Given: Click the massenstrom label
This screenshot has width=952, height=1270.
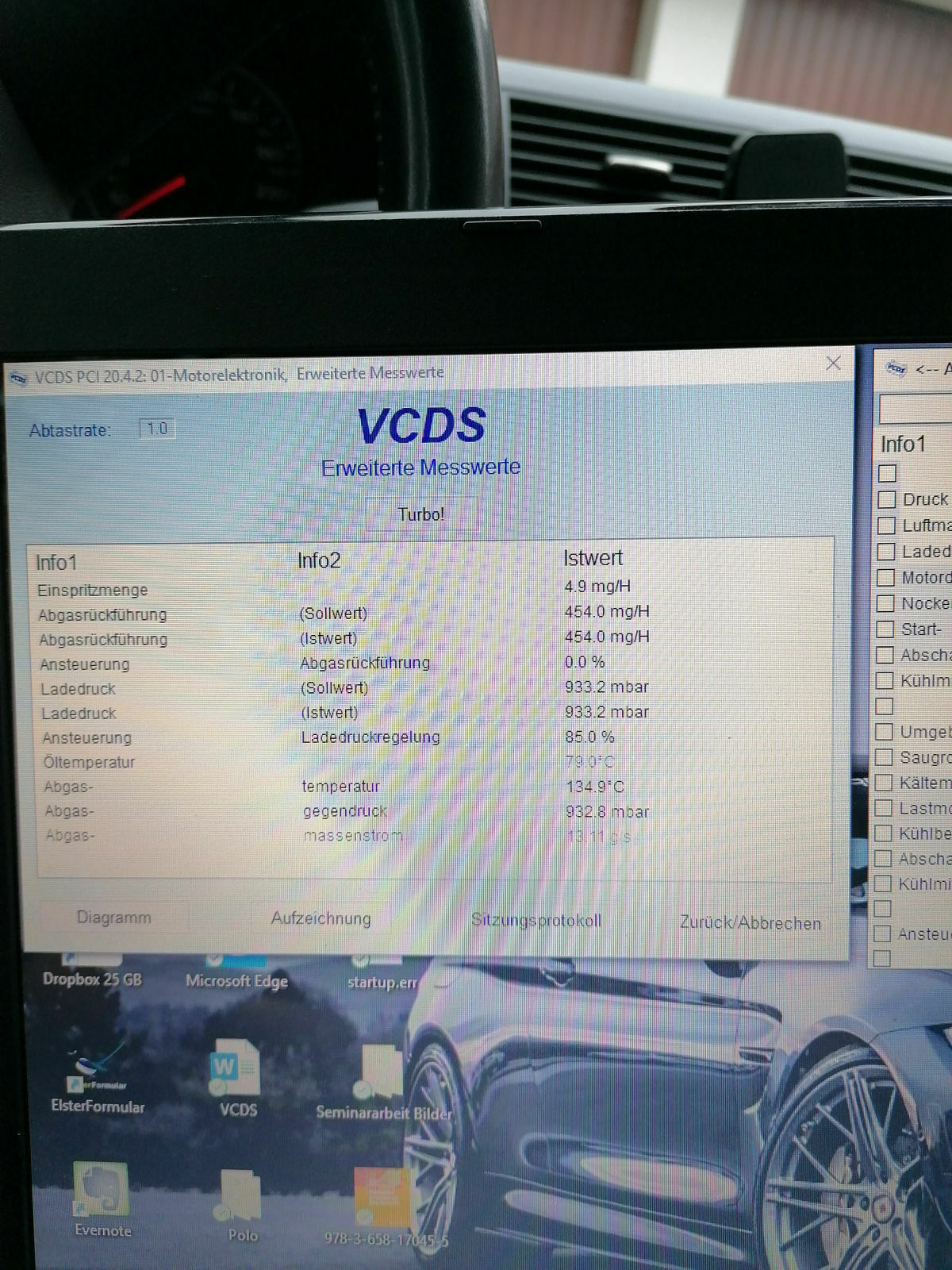Looking at the screenshot, I should [353, 836].
